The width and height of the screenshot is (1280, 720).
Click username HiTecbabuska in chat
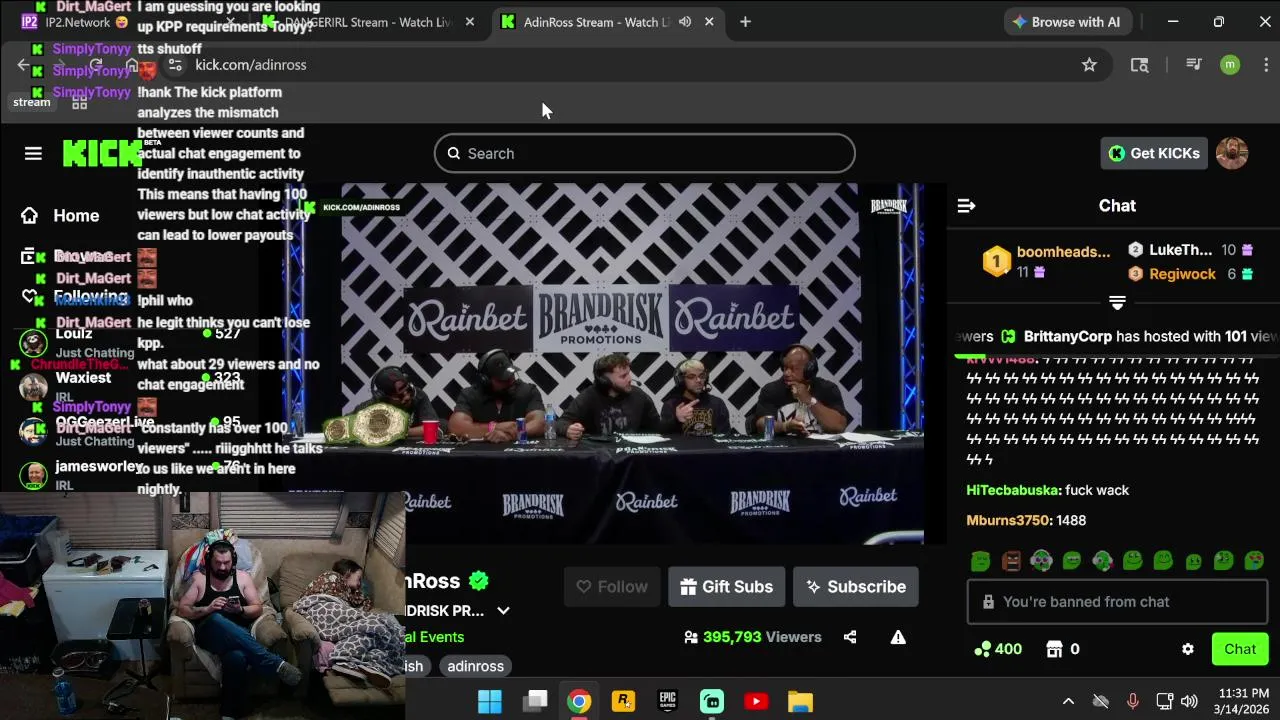click(x=1012, y=490)
